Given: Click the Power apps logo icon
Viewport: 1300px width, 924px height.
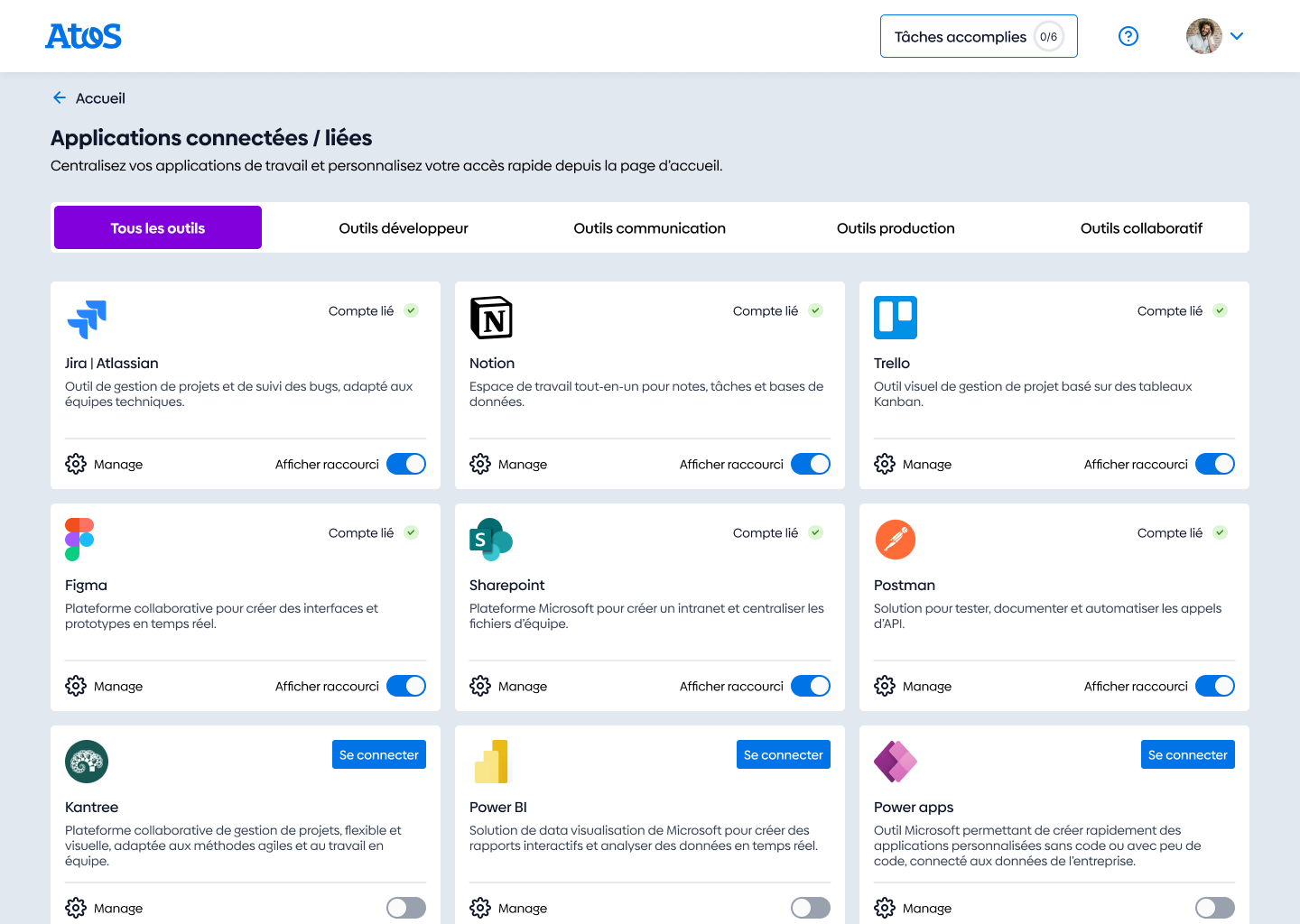Looking at the screenshot, I should pyautogui.click(x=896, y=762).
